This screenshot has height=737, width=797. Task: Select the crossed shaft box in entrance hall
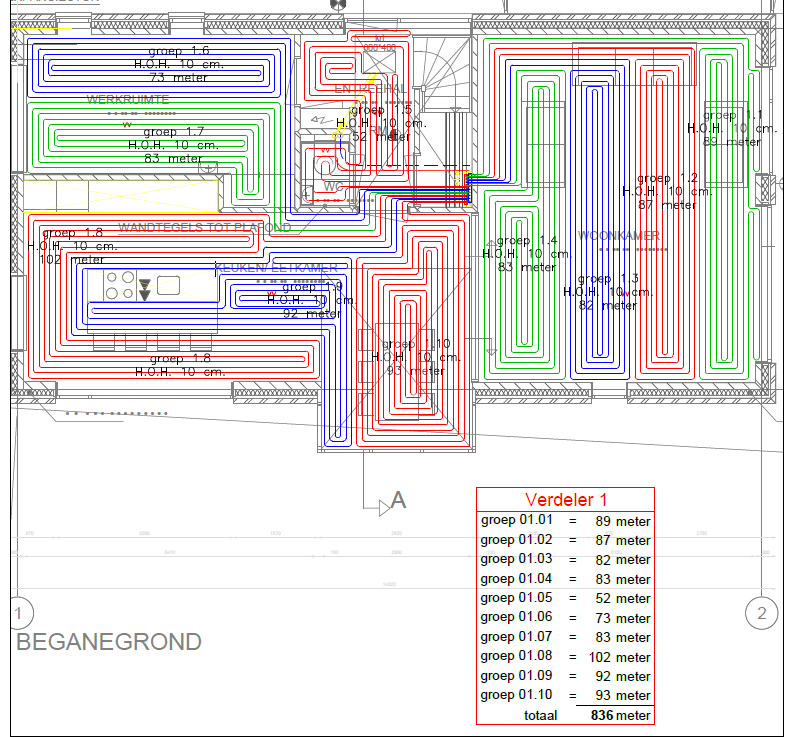[x=379, y=63]
